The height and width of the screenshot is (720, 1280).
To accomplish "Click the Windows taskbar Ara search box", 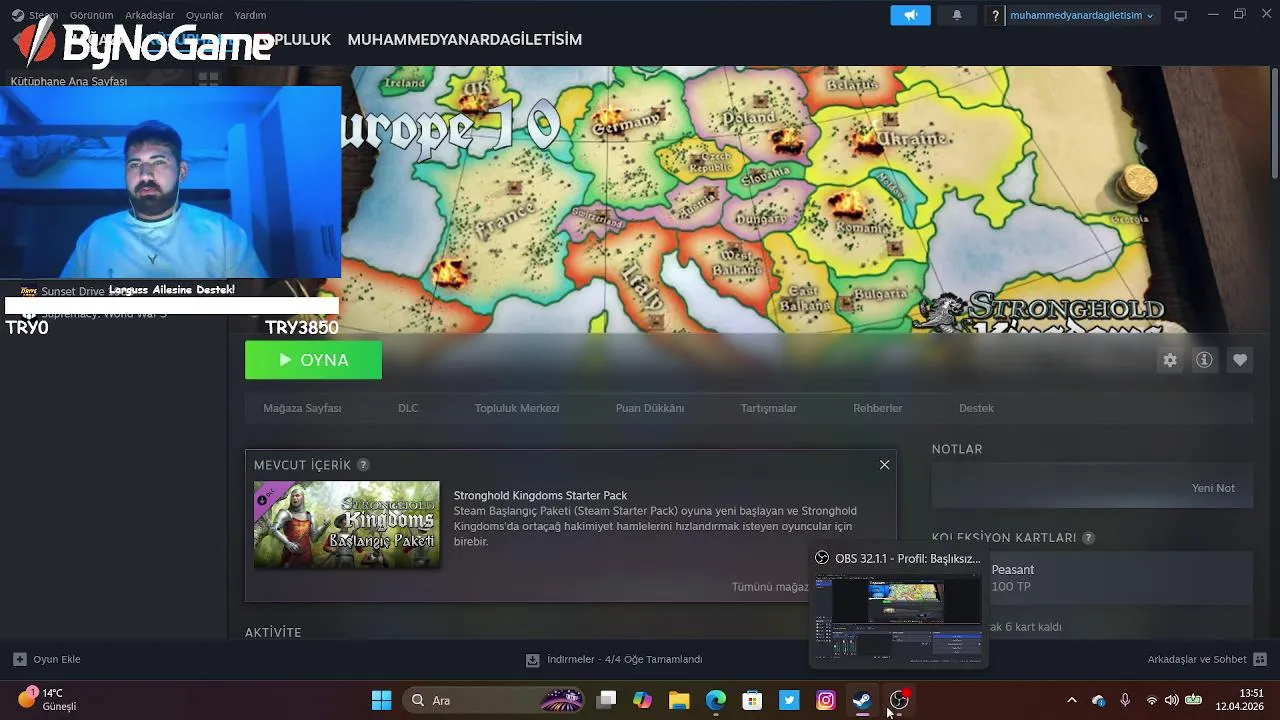I will (493, 700).
